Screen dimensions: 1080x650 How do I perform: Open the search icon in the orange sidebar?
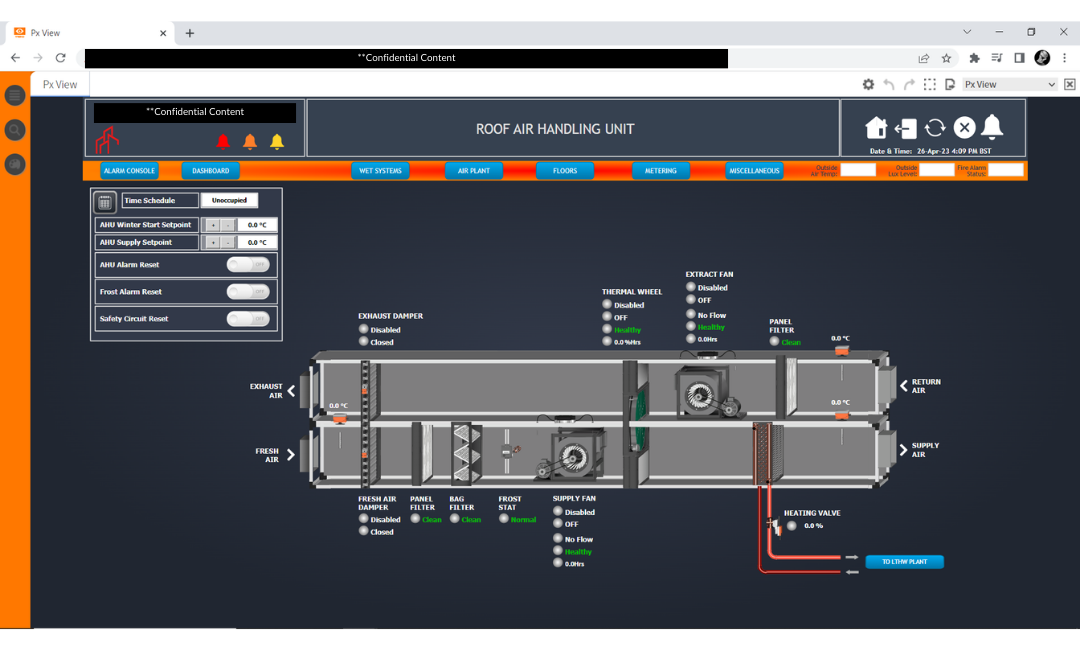pyautogui.click(x=14, y=130)
